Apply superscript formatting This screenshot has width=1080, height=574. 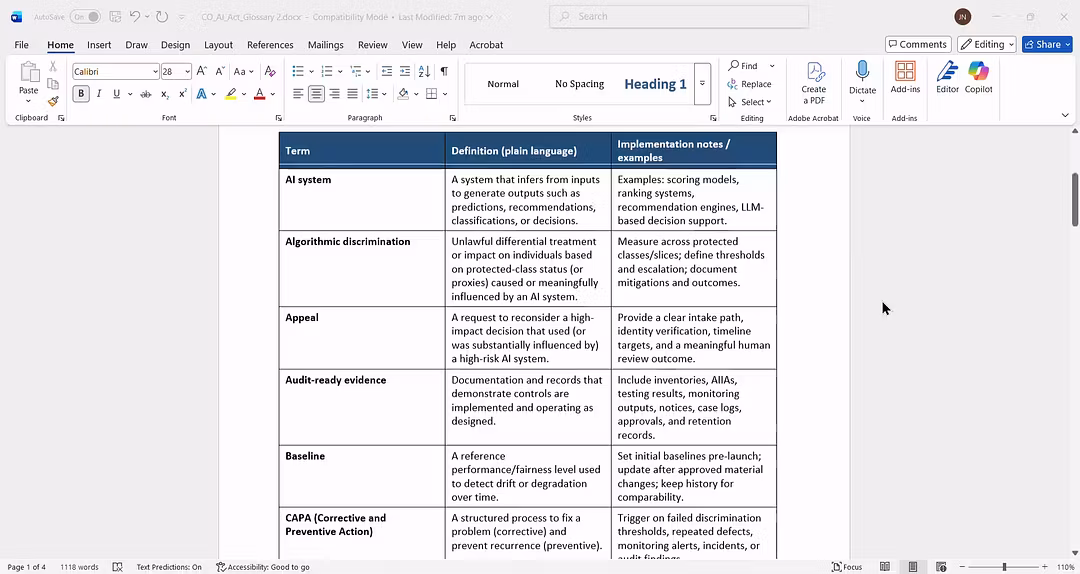point(183,94)
